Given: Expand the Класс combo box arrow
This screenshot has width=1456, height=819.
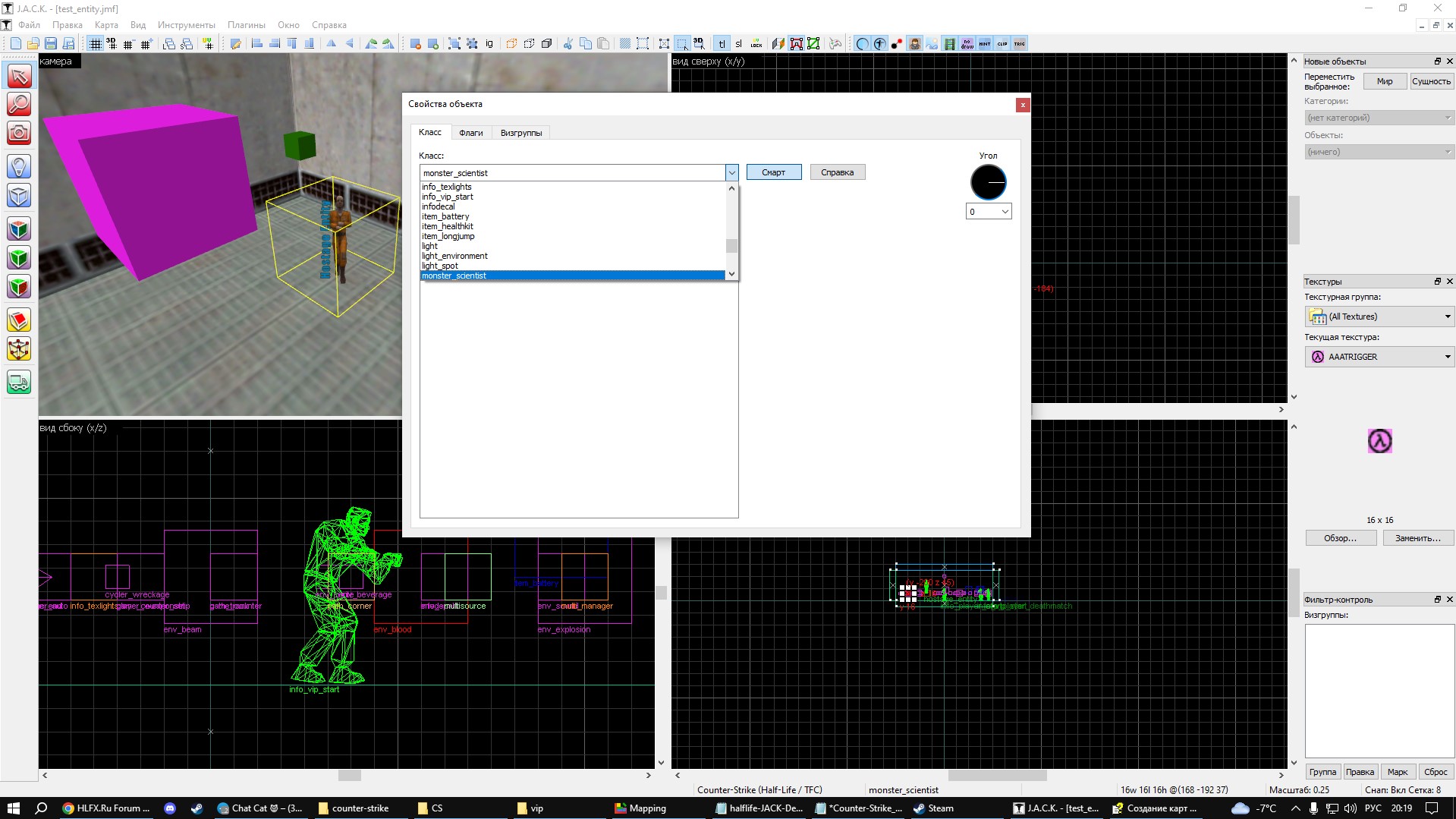Looking at the screenshot, I should 731,173.
